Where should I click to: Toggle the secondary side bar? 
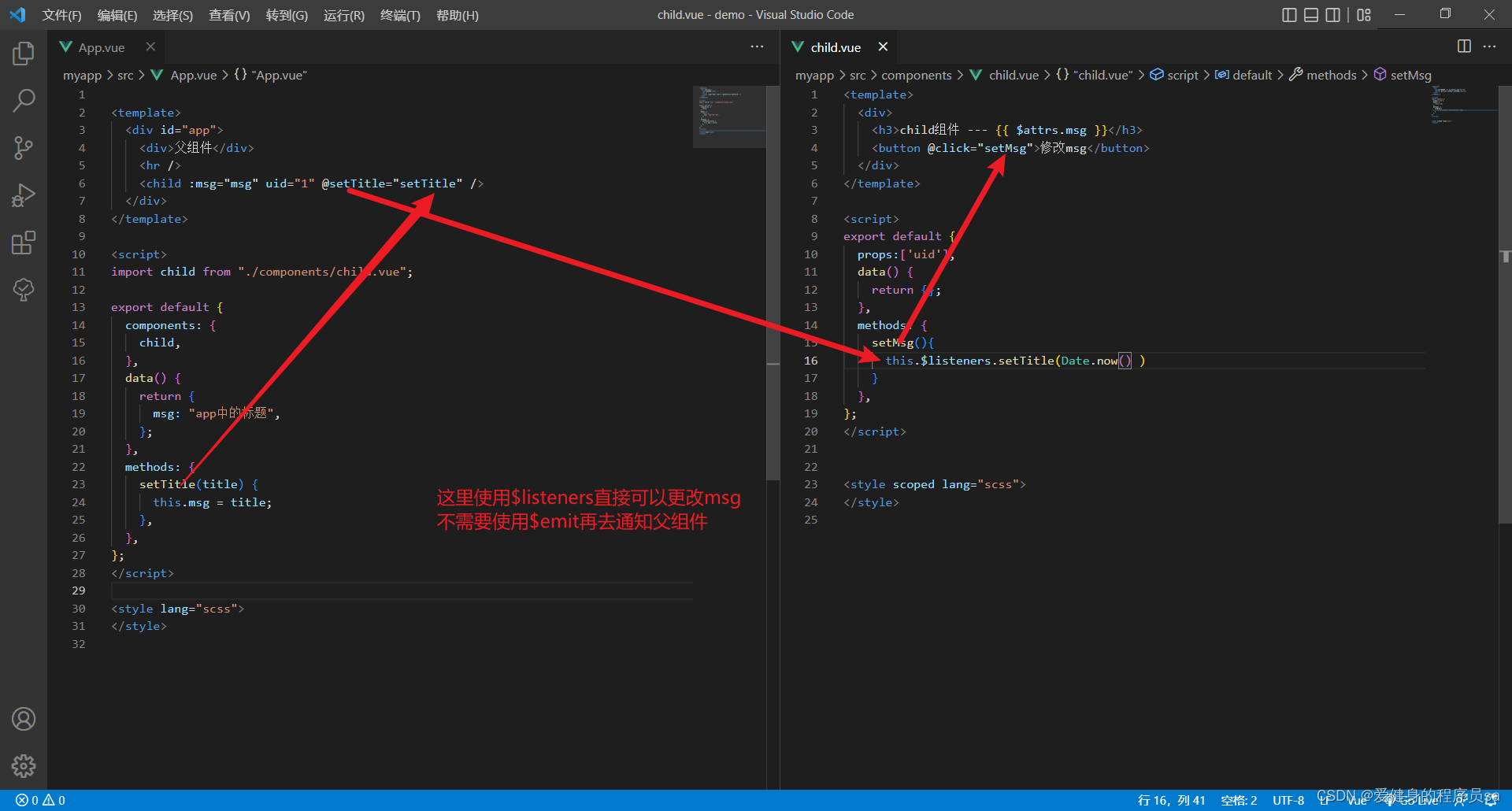(1332, 15)
